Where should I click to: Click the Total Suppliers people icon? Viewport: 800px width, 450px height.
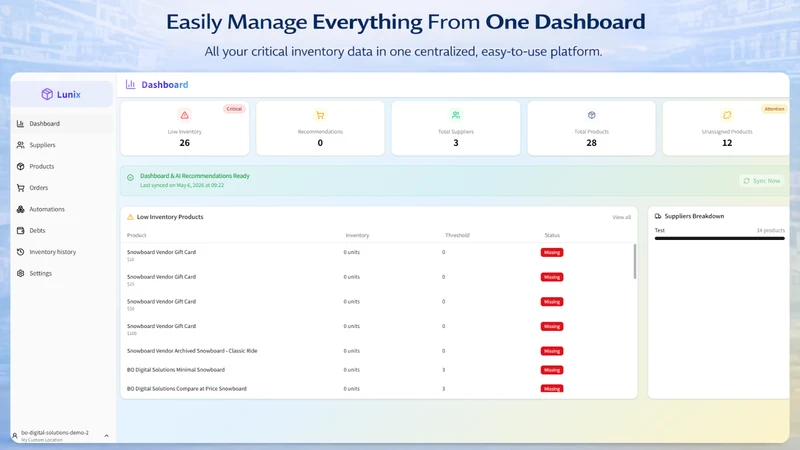tap(456, 115)
